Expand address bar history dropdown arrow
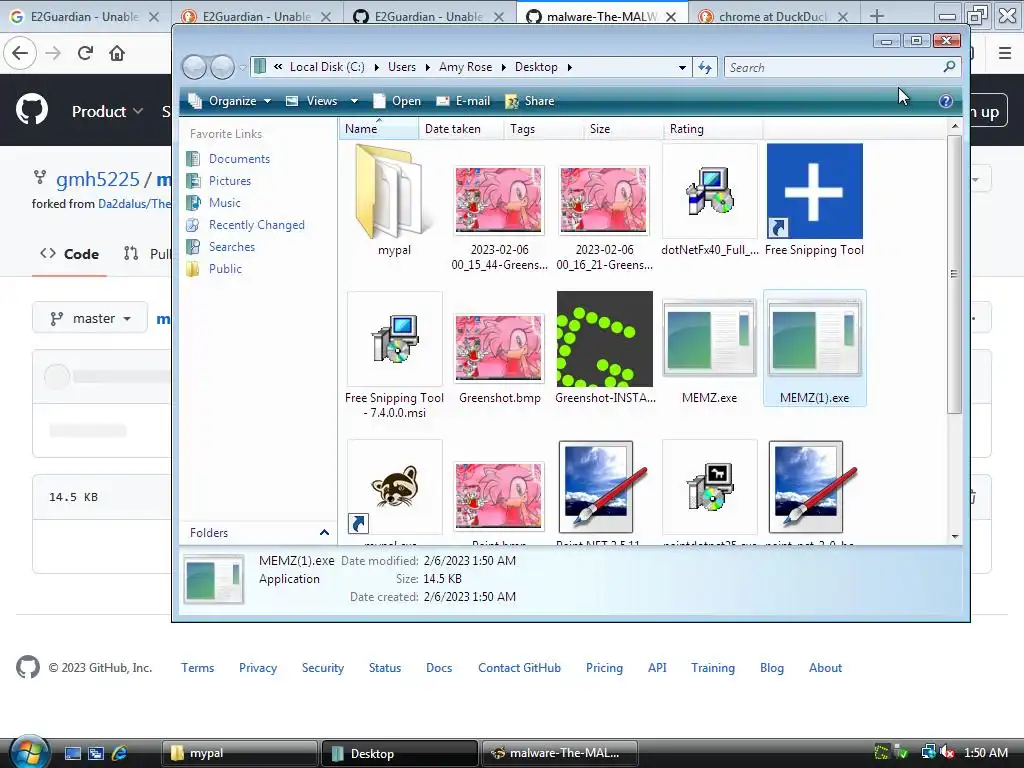The width and height of the screenshot is (1024, 768). point(682,67)
